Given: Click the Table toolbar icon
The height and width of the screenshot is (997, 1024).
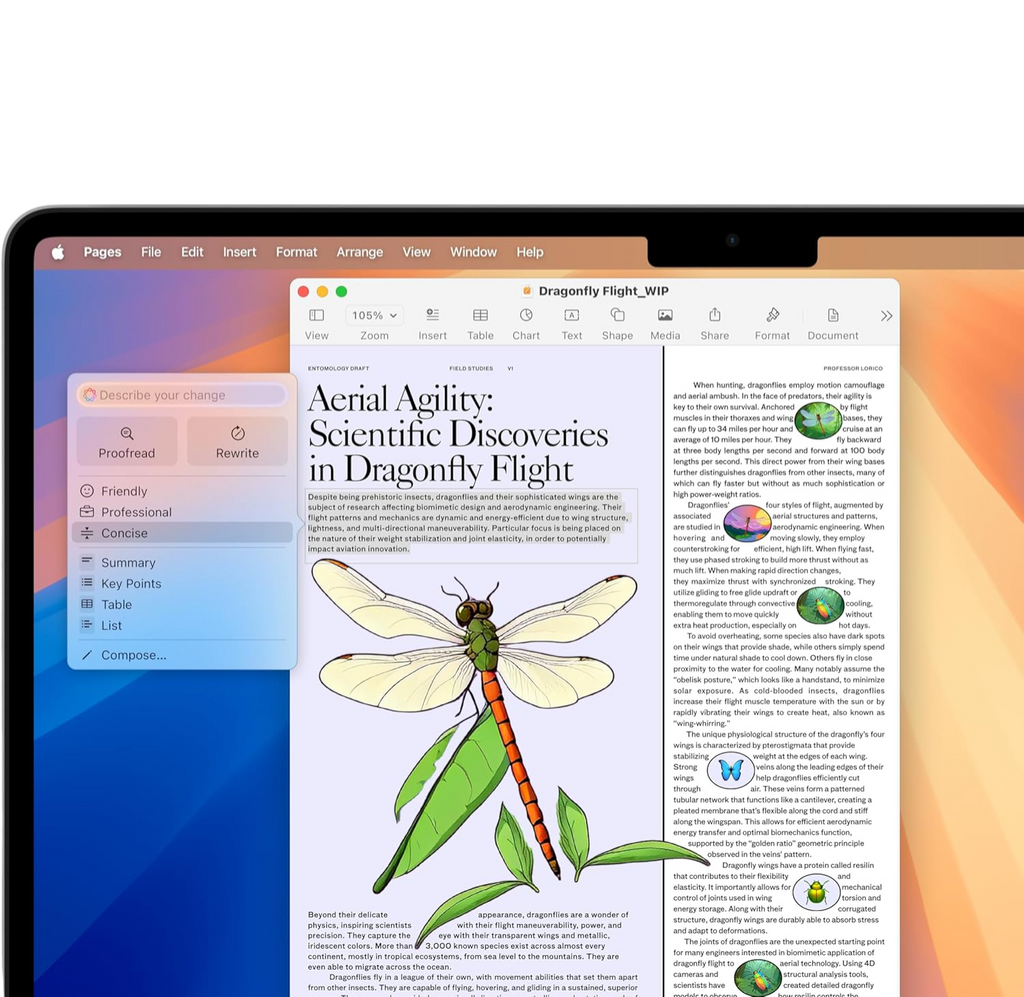Looking at the screenshot, I should point(480,315).
